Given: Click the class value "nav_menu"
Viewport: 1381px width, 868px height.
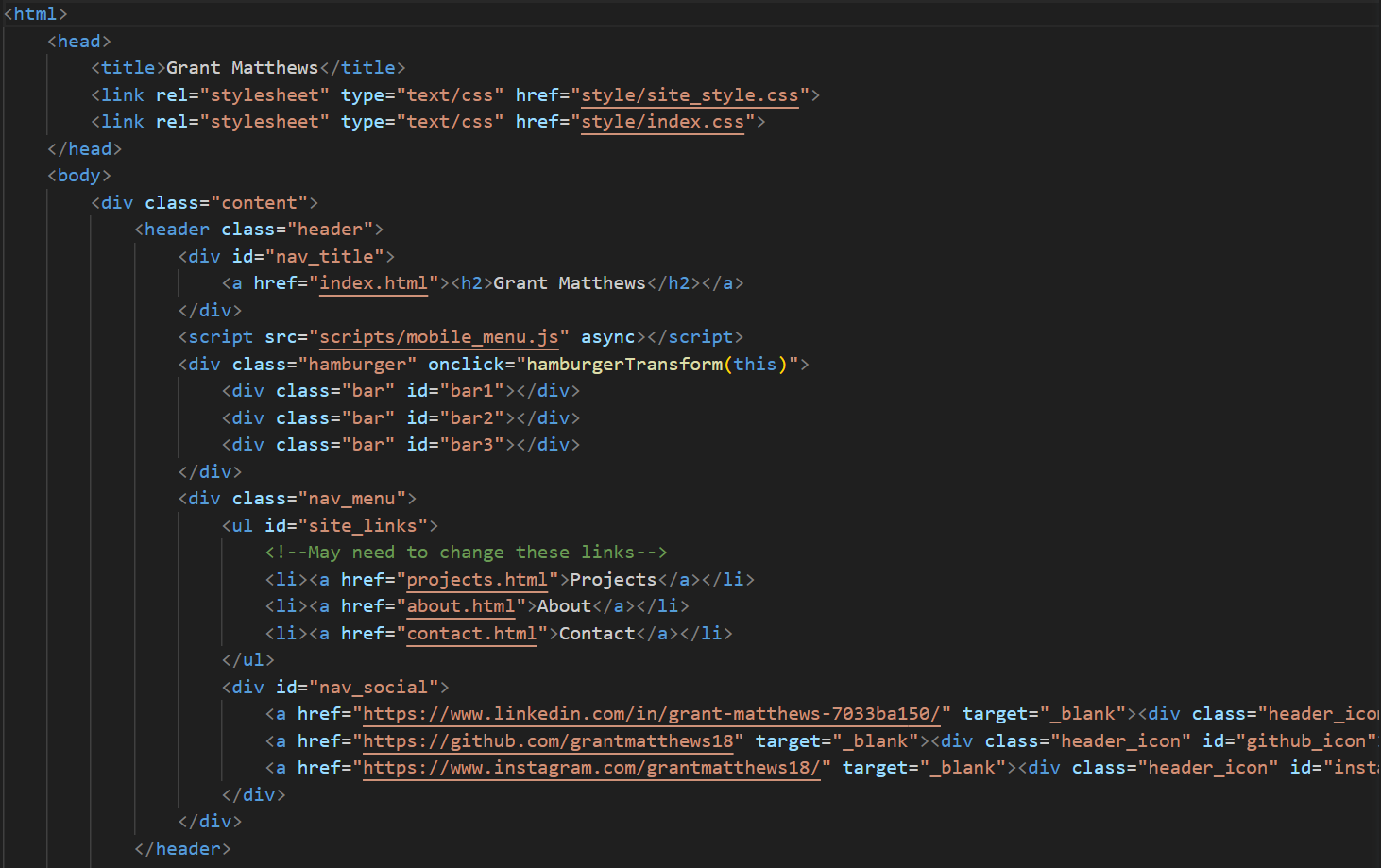Looking at the screenshot, I should (x=351, y=499).
